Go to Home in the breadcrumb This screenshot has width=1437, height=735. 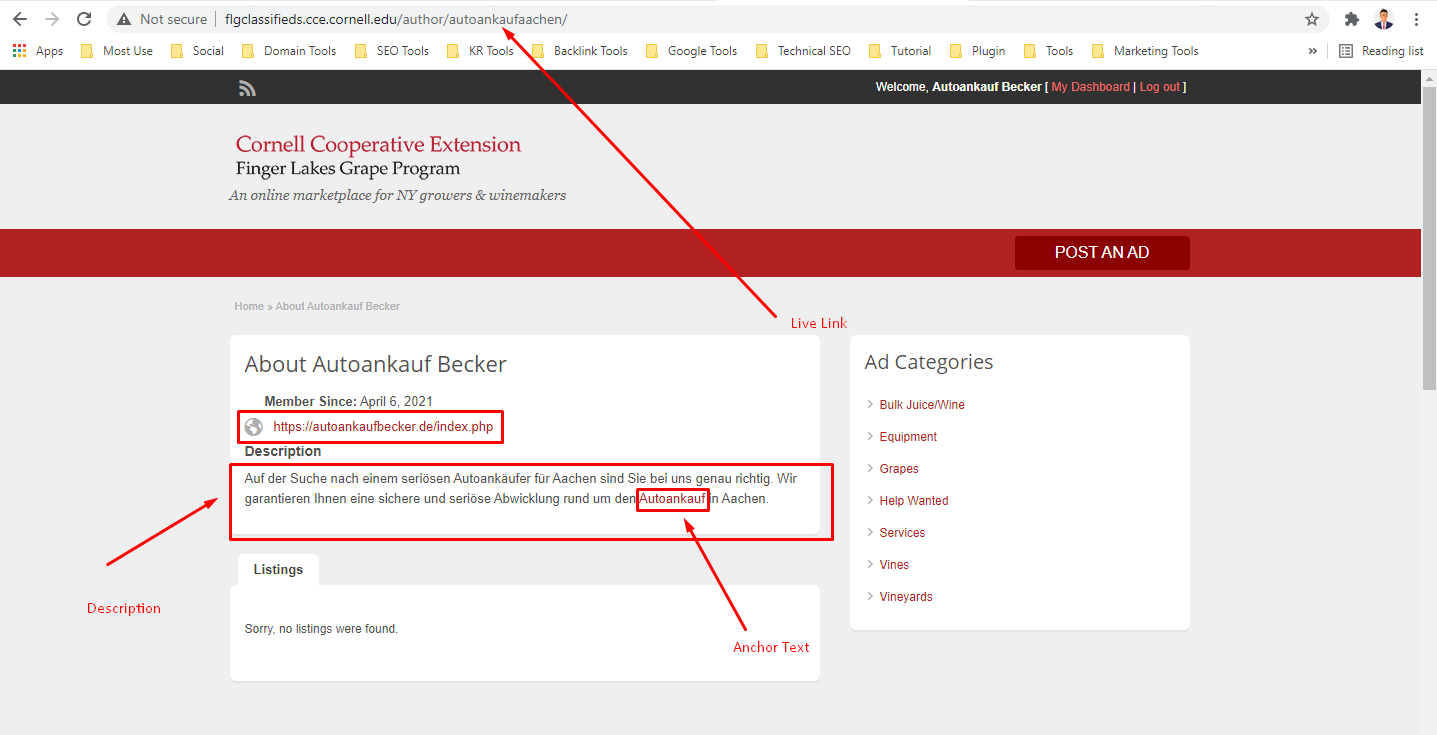pos(249,306)
